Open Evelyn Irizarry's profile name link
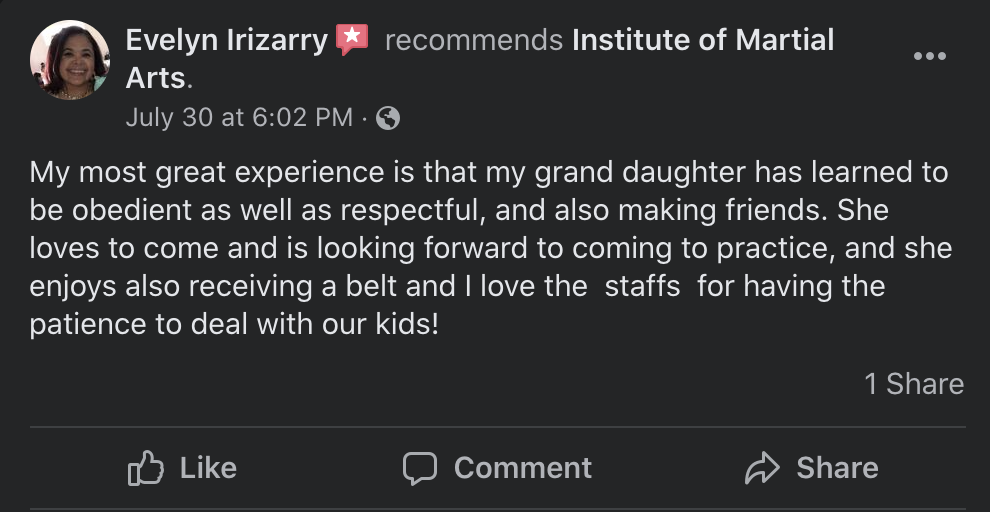This screenshot has height=512, width=990. [x=227, y=40]
